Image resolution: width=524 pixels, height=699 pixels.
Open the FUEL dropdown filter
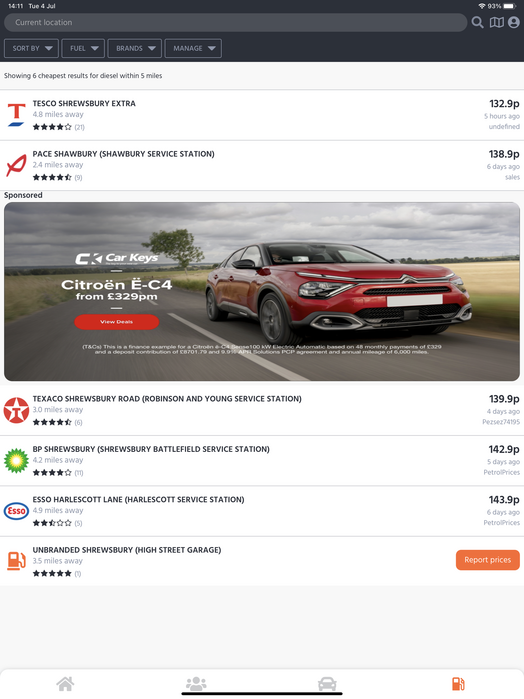tap(83, 48)
